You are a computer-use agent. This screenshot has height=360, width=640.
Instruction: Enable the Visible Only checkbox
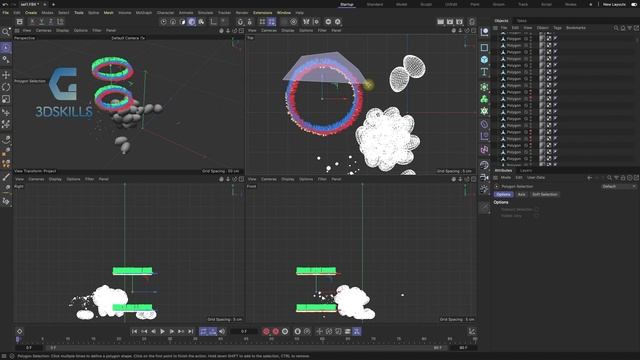536,216
